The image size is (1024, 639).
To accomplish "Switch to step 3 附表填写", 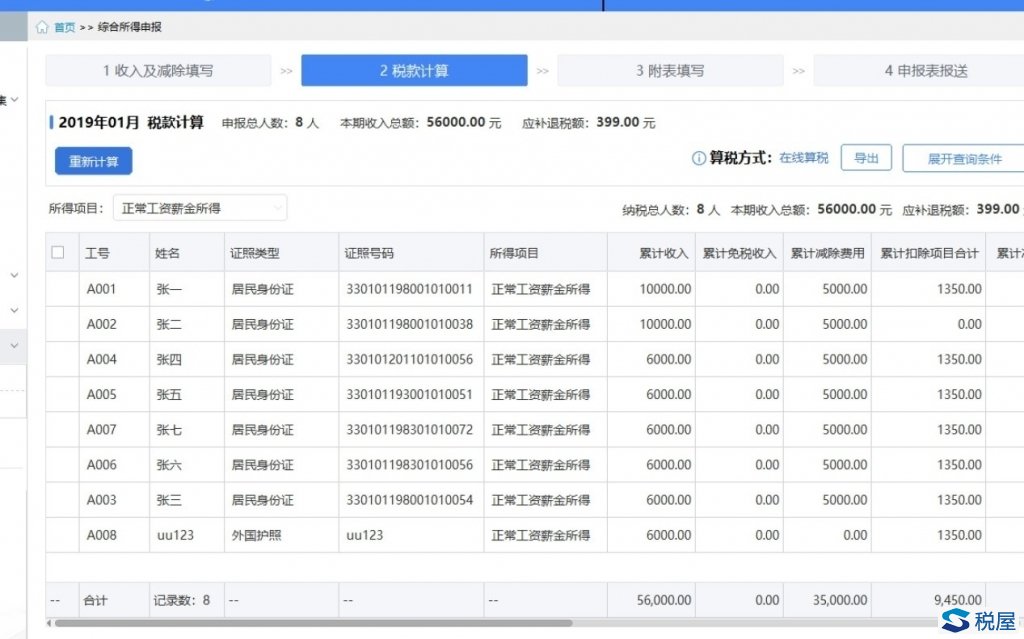I will 670,71.
